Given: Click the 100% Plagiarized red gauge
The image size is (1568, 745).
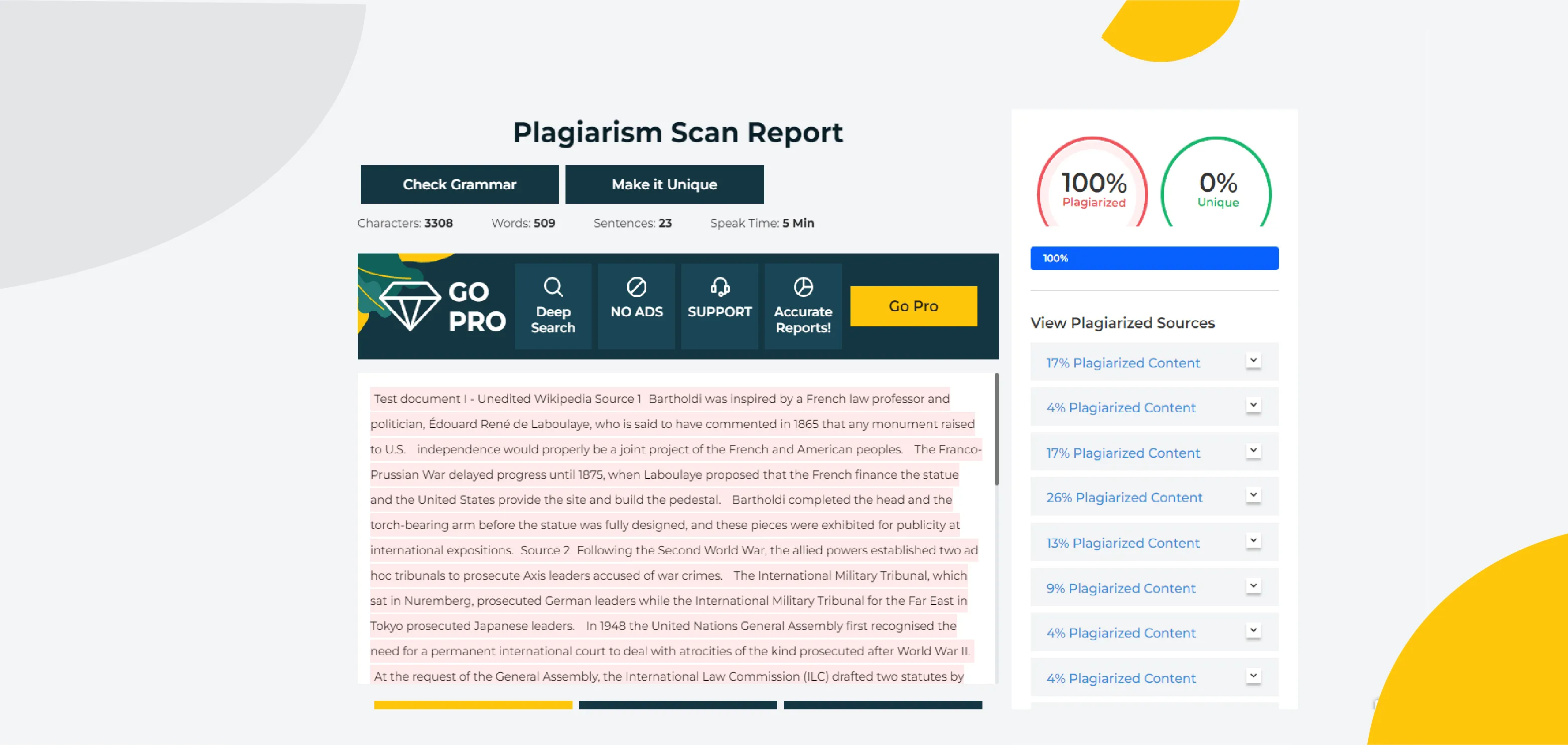Looking at the screenshot, I should point(1093,182).
